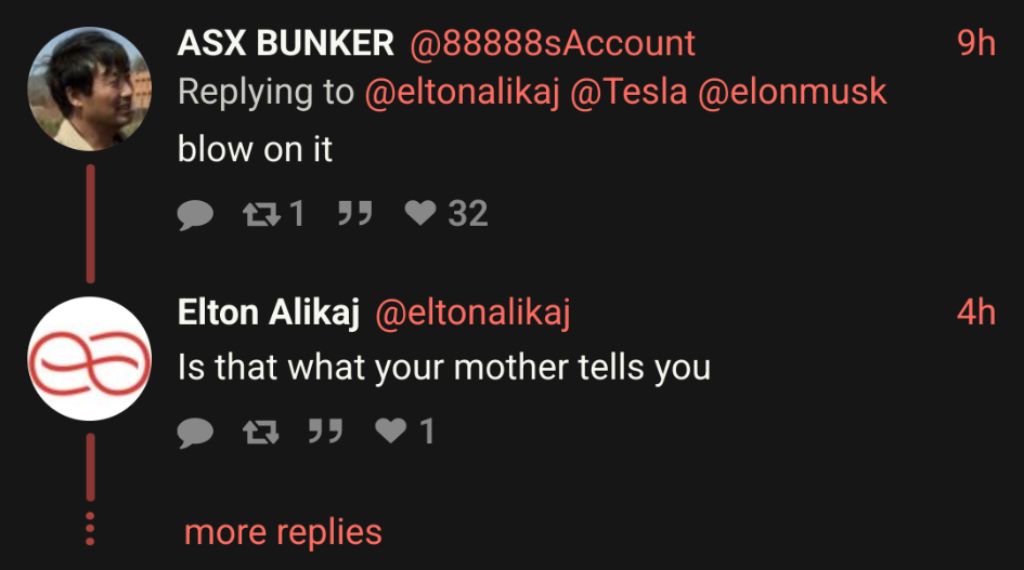Viewport: 1024px width, 570px height.
Task: Click the Elton Alikaj display name
Action: [x=268, y=313]
